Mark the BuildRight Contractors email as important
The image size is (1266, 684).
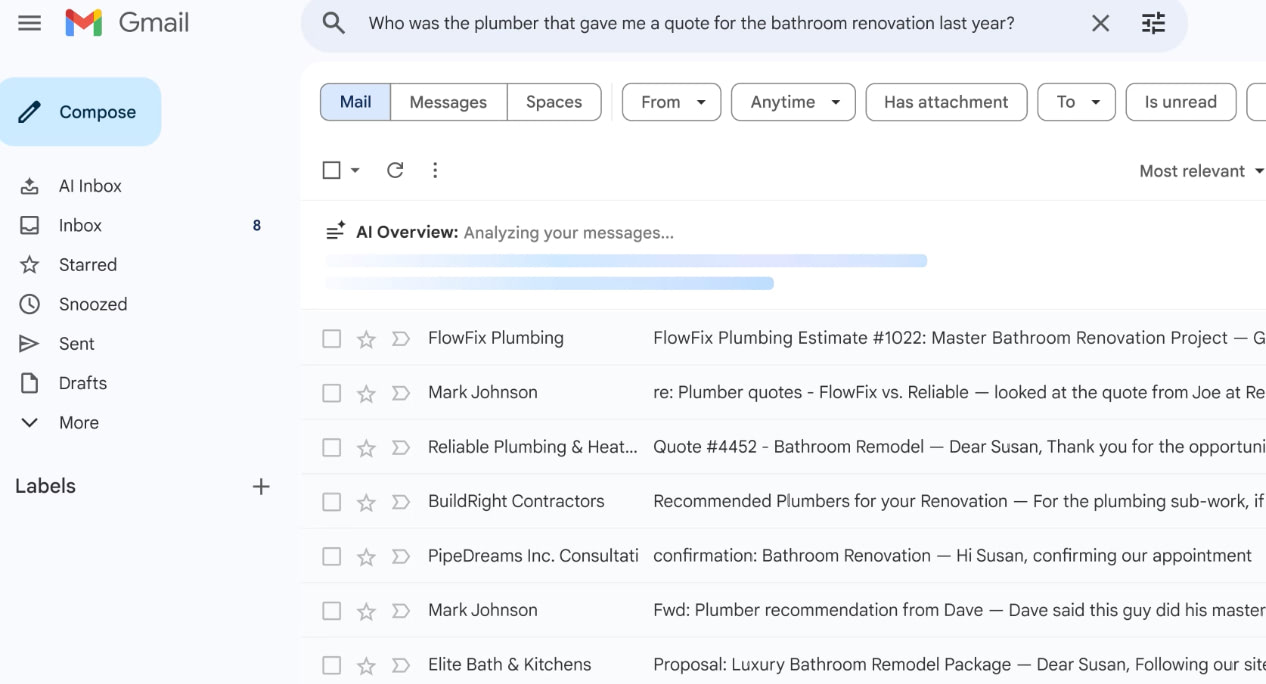tap(401, 501)
